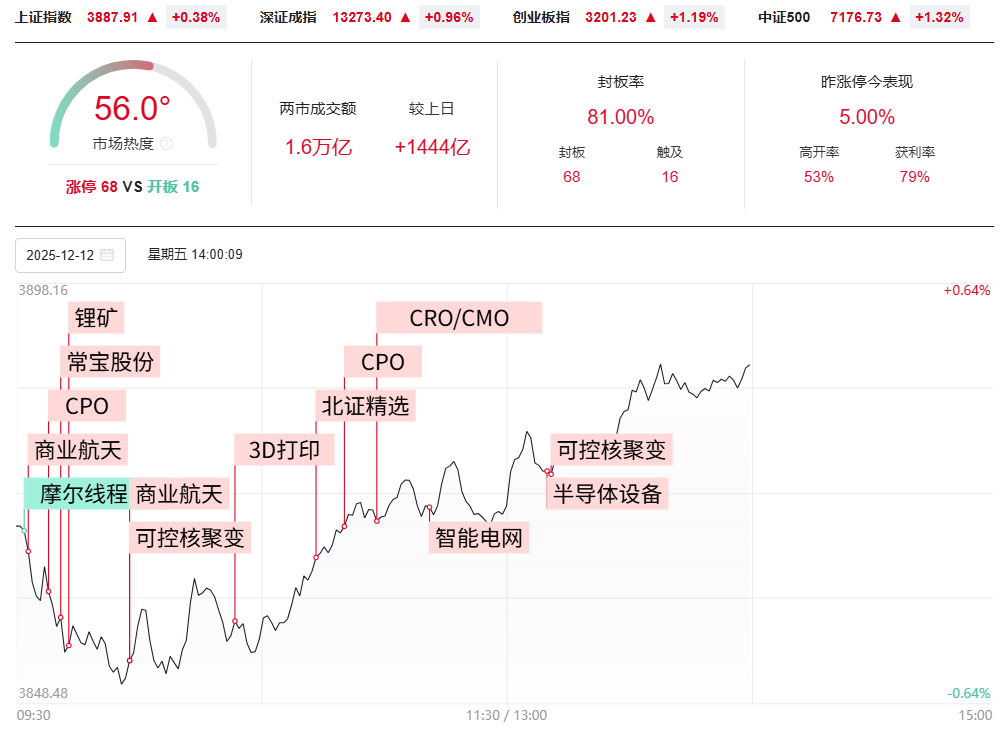Select the 锂矿 marker on the chart
The width and height of the screenshot is (1008, 732).
point(97,319)
